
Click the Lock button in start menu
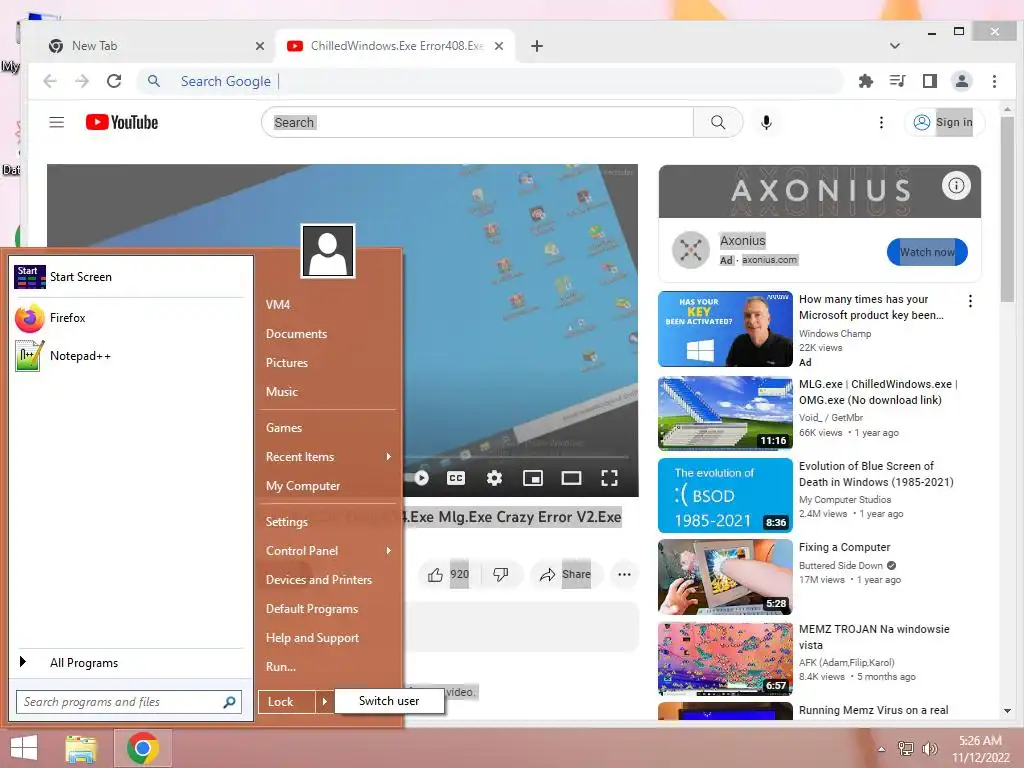pos(287,702)
